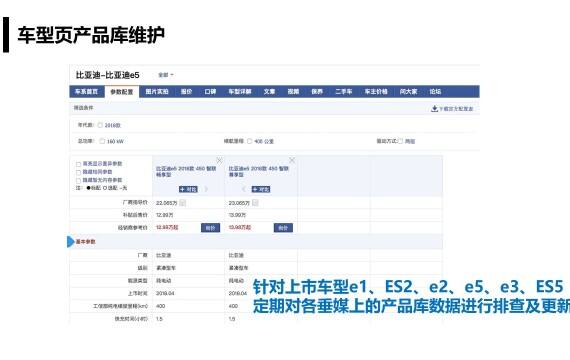Click 询价 button next to 12.99万起

(210, 228)
